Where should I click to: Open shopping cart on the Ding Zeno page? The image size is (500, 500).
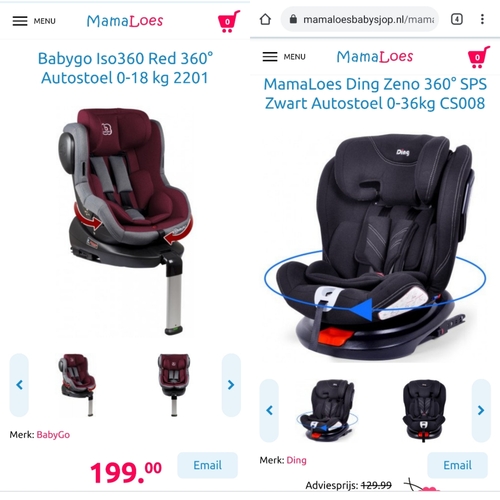[x=479, y=57]
